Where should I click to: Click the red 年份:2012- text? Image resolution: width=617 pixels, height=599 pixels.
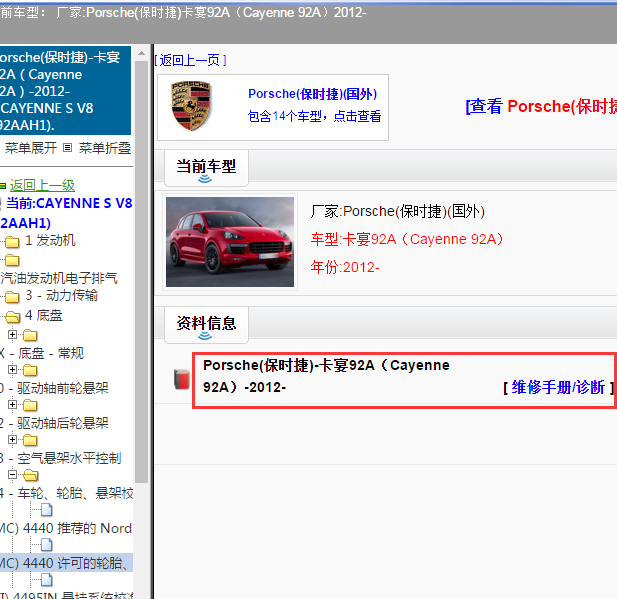[x=345, y=267]
